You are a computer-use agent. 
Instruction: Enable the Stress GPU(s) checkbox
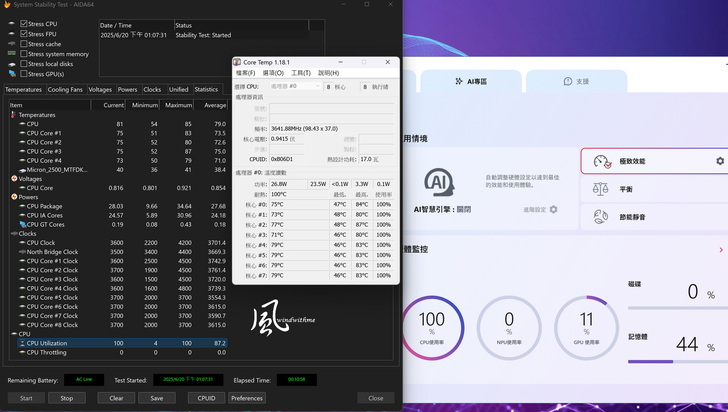[24, 74]
